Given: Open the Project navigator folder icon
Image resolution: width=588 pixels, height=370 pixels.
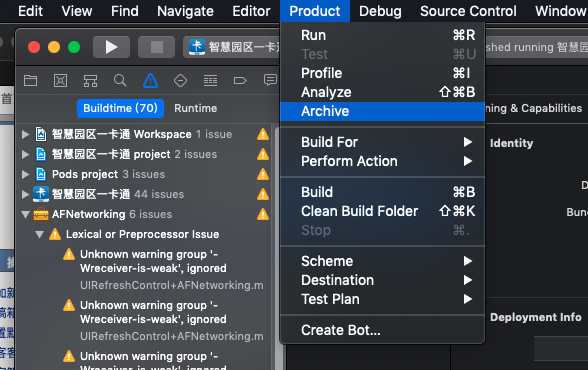Looking at the screenshot, I should pos(30,80).
